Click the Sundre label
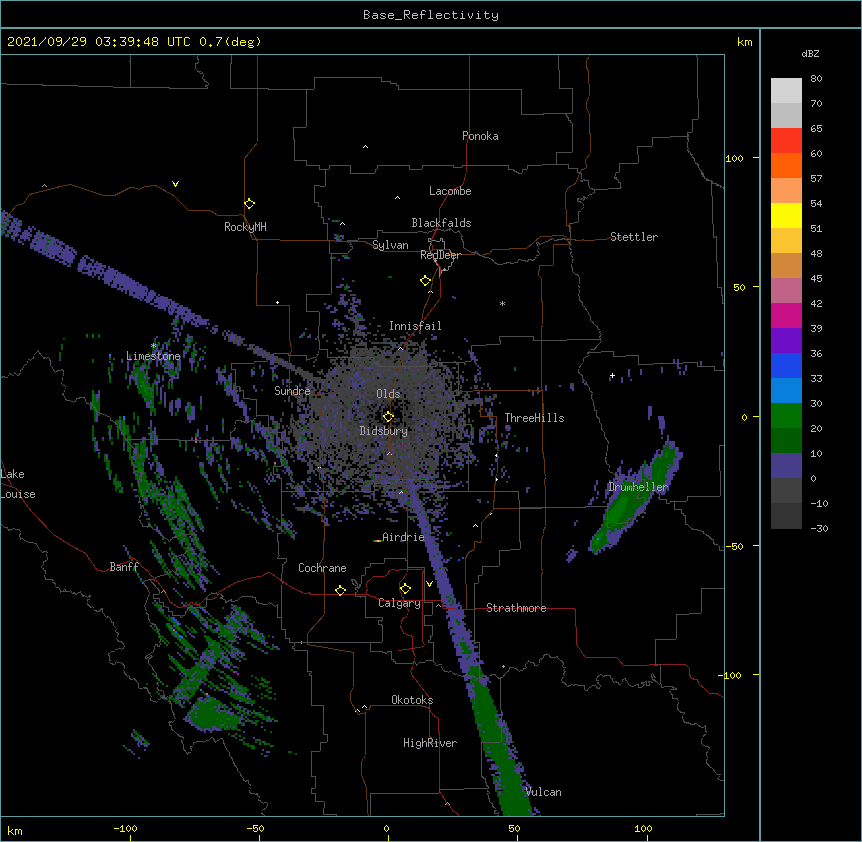The width and height of the screenshot is (862, 842). [292, 391]
